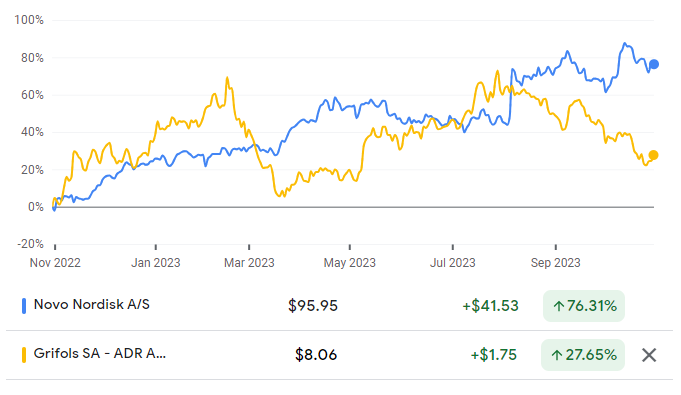Click the Novo Nordisk price $95.95
Image resolution: width=681 pixels, height=395 pixels.
point(313,306)
